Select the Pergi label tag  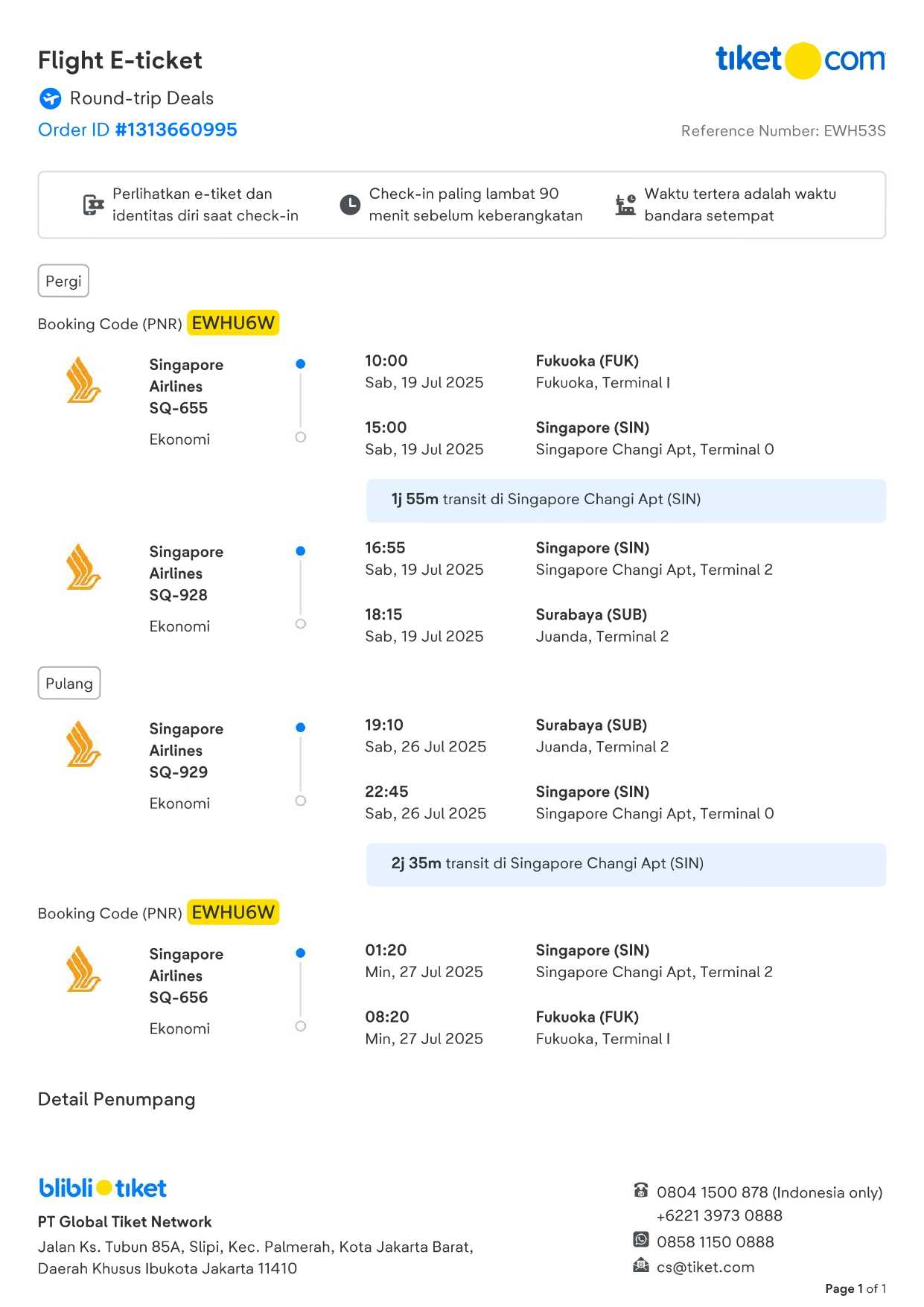click(63, 282)
